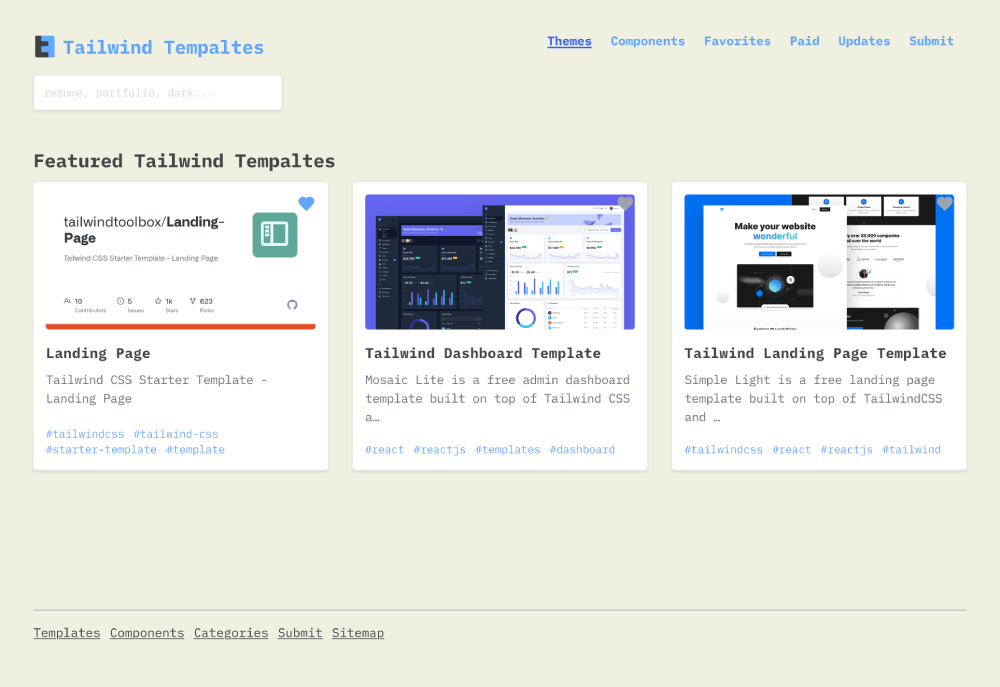Filter by #starter-template tag
Screen dimensions: 1000x687
tap(101, 450)
